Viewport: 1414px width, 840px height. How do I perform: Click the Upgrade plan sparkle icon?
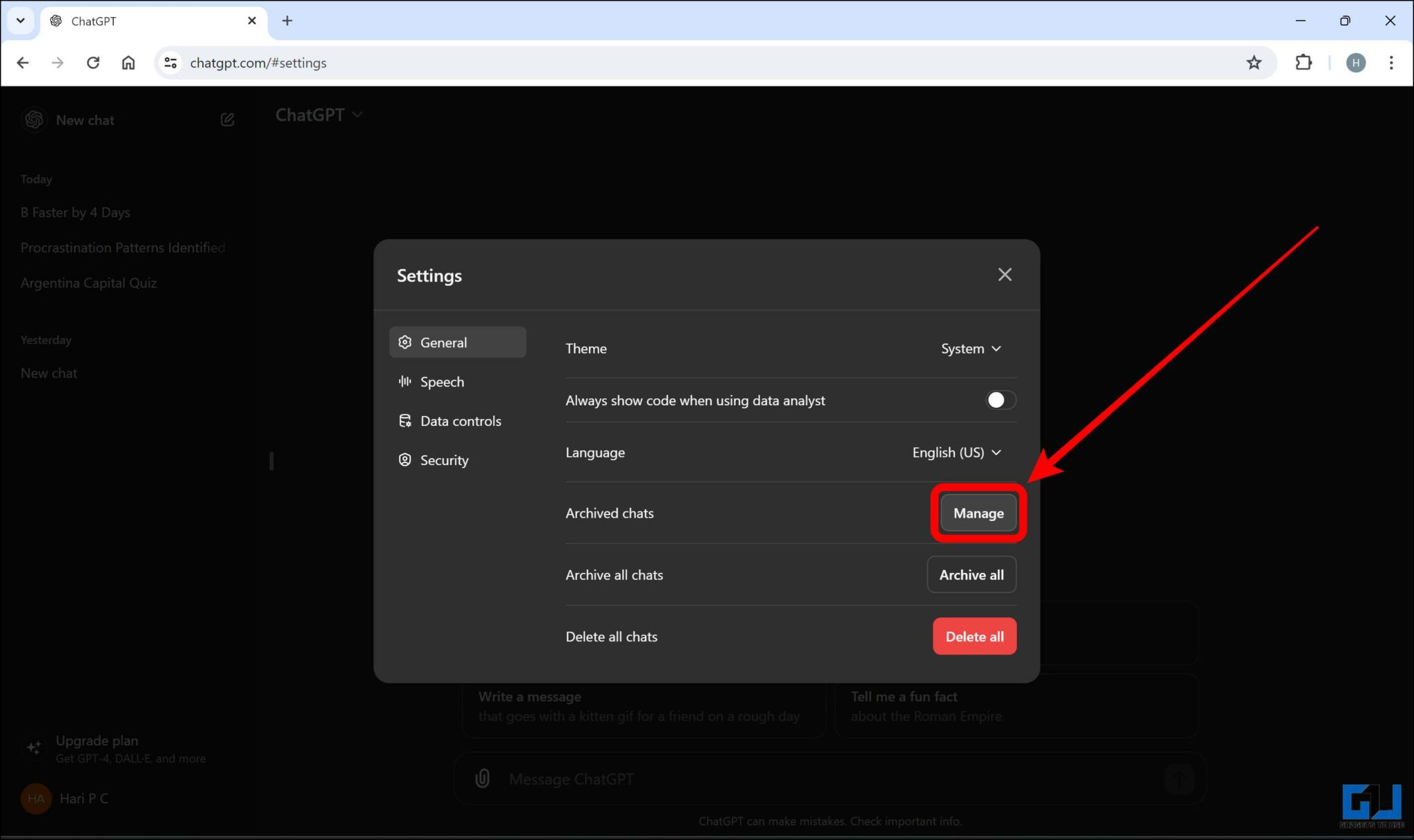tap(34, 748)
